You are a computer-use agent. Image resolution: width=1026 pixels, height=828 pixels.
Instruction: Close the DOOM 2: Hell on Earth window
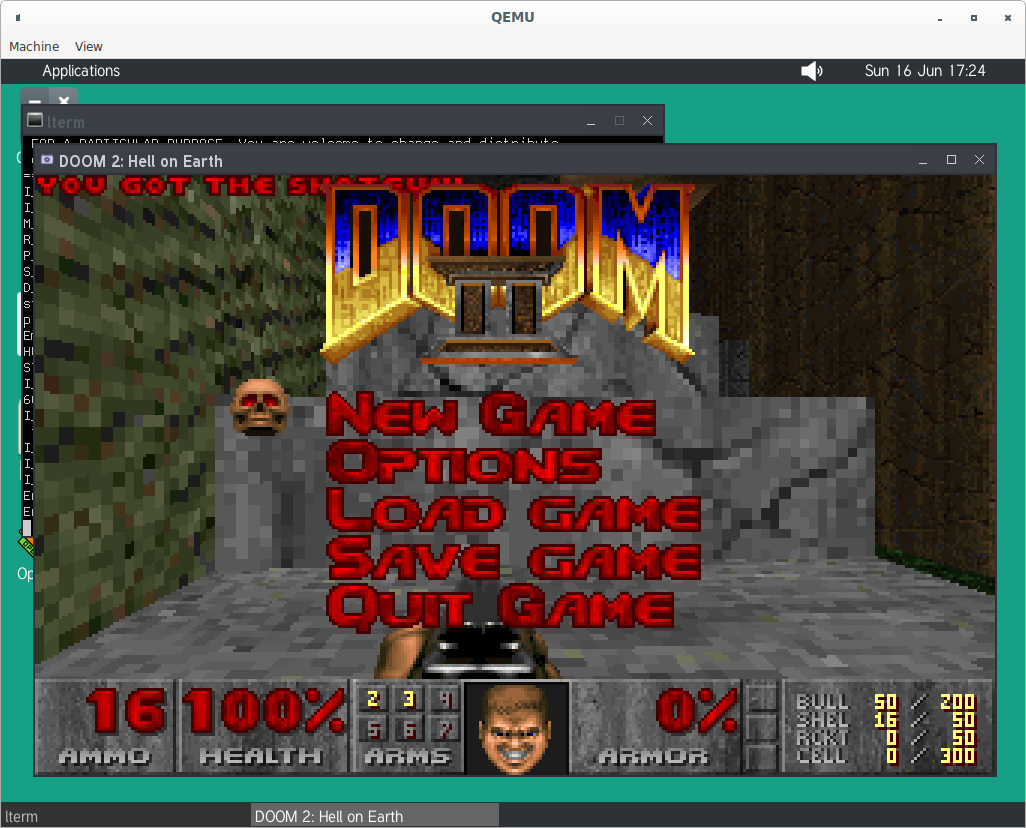point(980,160)
